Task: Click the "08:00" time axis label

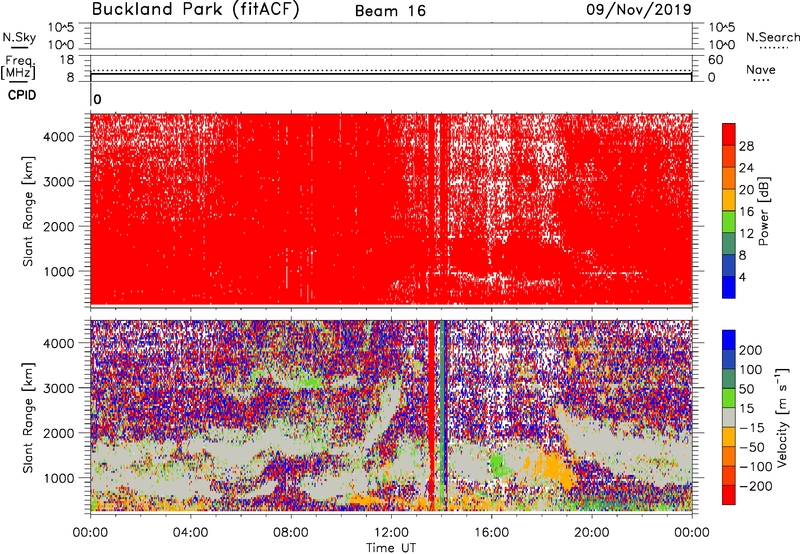Action: point(291,533)
